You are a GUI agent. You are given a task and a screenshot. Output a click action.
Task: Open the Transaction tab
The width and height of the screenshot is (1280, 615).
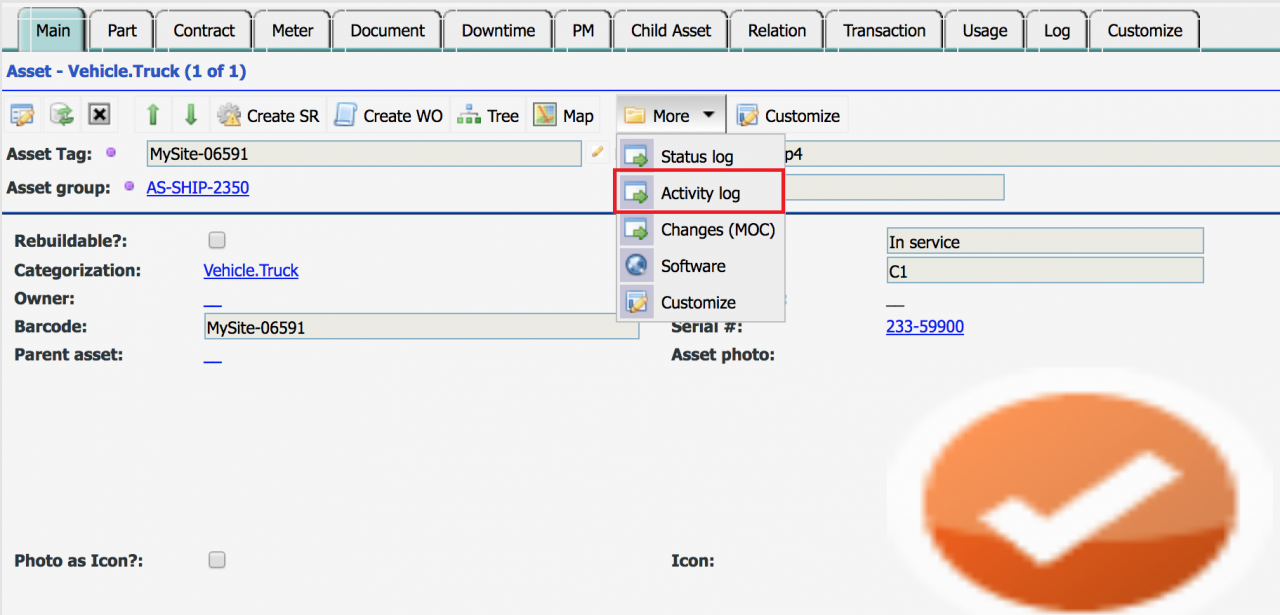click(884, 30)
